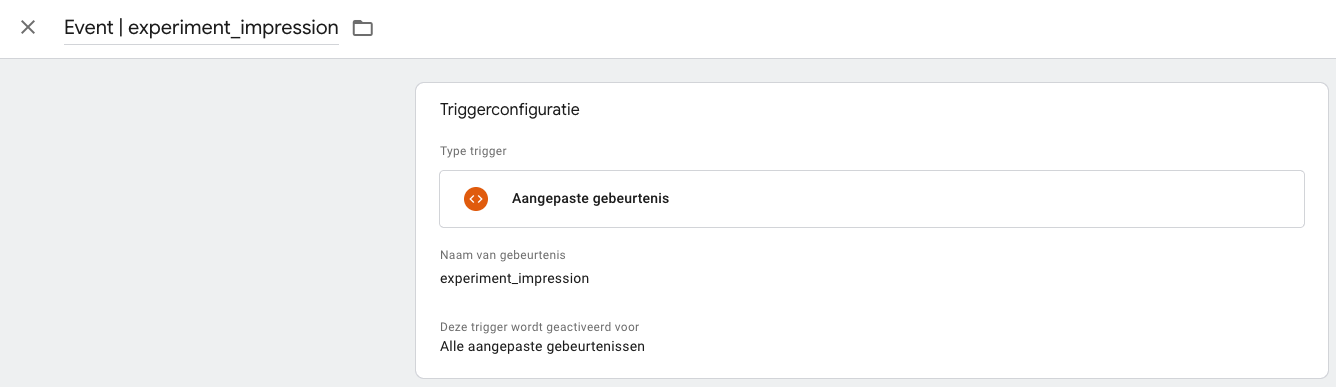The height and width of the screenshot is (387, 1336).
Task: Select 'Alle aangepaste gebeurtenissen' option text
Action: pos(542,347)
